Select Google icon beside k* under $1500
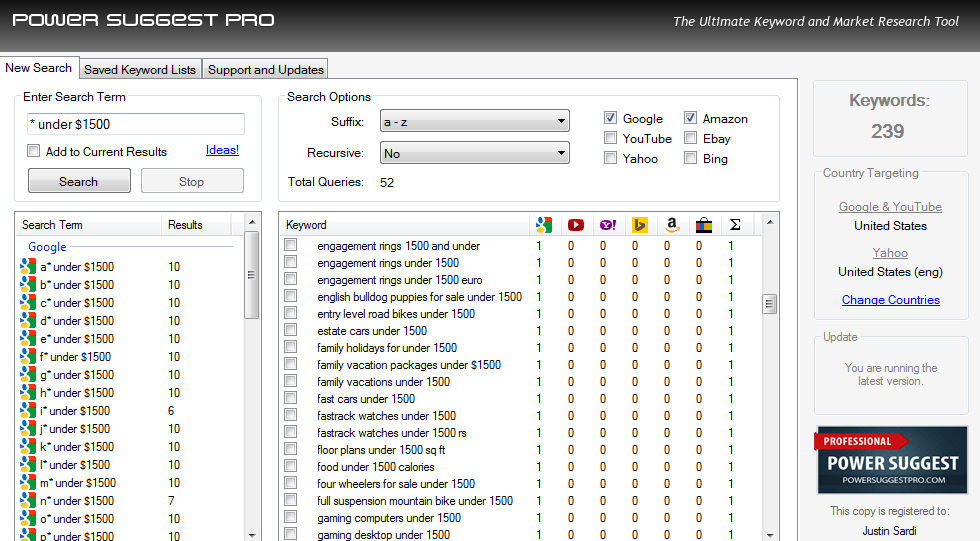The height and width of the screenshot is (541, 980). [x=28, y=447]
